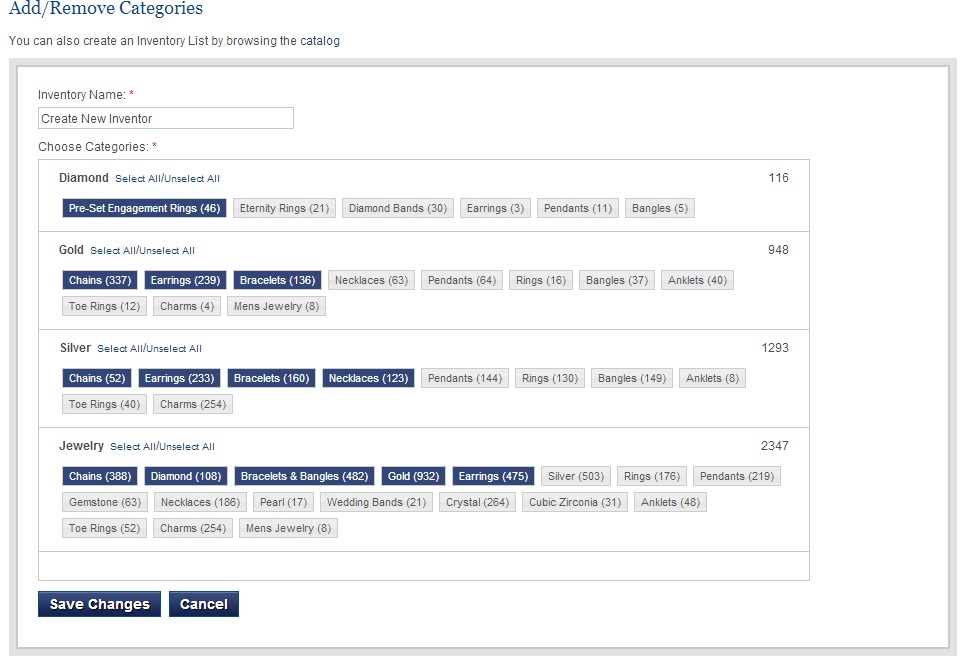Select Jewelry Mens Jewelry (8)

pyautogui.click(x=288, y=528)
